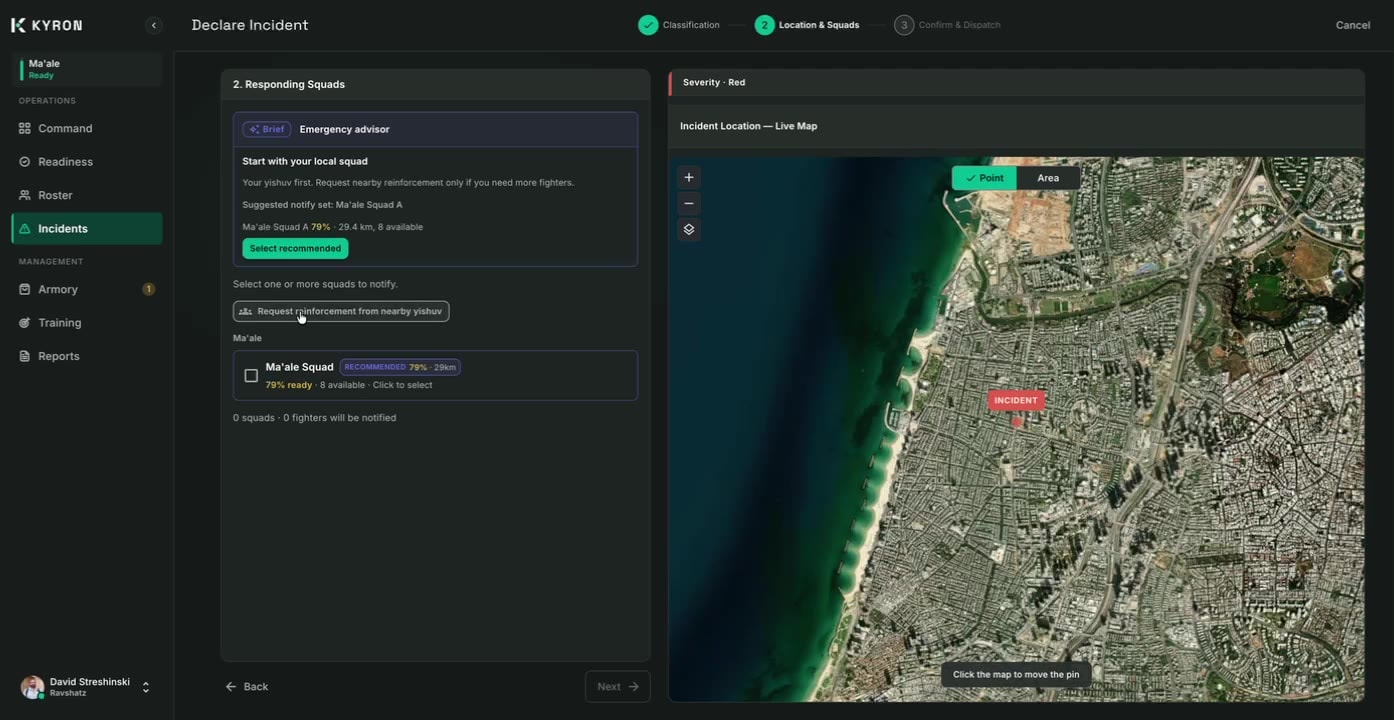The width and height of the screenshot is (1394, 720).
Task: Select Incidents in the sidebar
Action: (x=87, y=229)
